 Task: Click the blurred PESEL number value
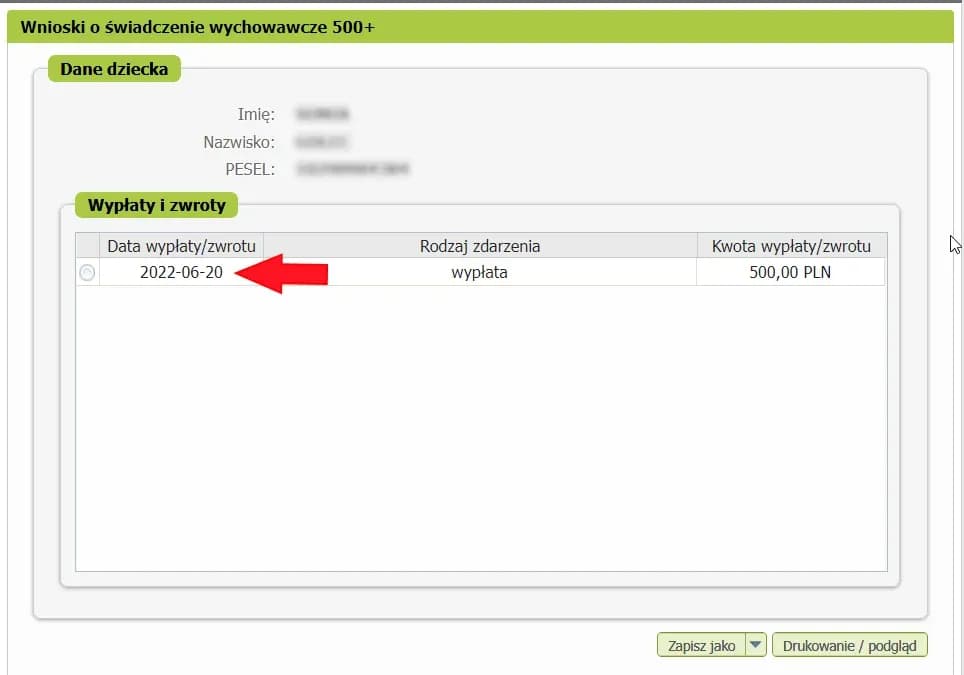[x=353, y=170]
